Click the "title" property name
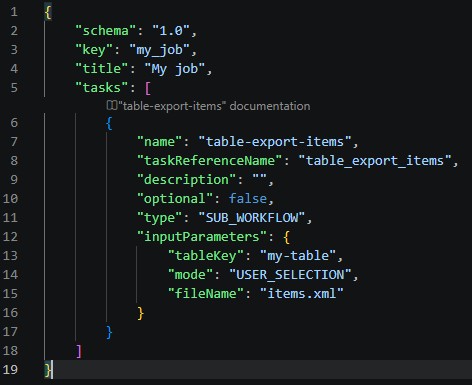Screen dimensions: 472x385 coord(102,69)
